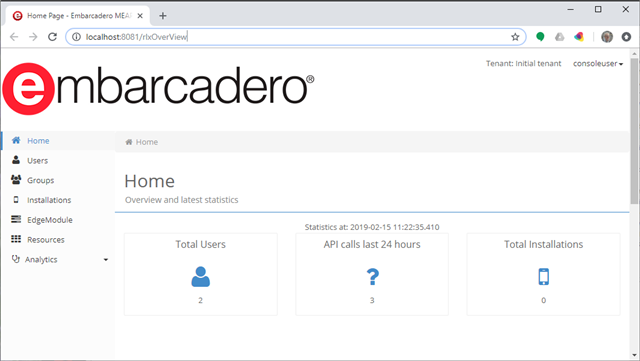
Task: Click the browser update arrow icon
Action: tap(626, 37)
